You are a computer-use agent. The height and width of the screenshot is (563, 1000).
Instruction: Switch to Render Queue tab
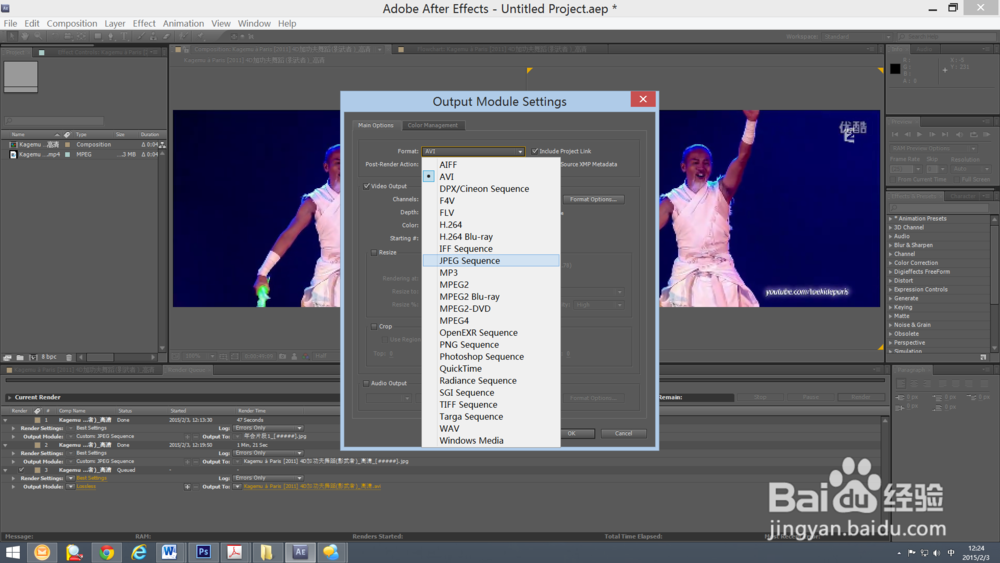click(187, 370)
